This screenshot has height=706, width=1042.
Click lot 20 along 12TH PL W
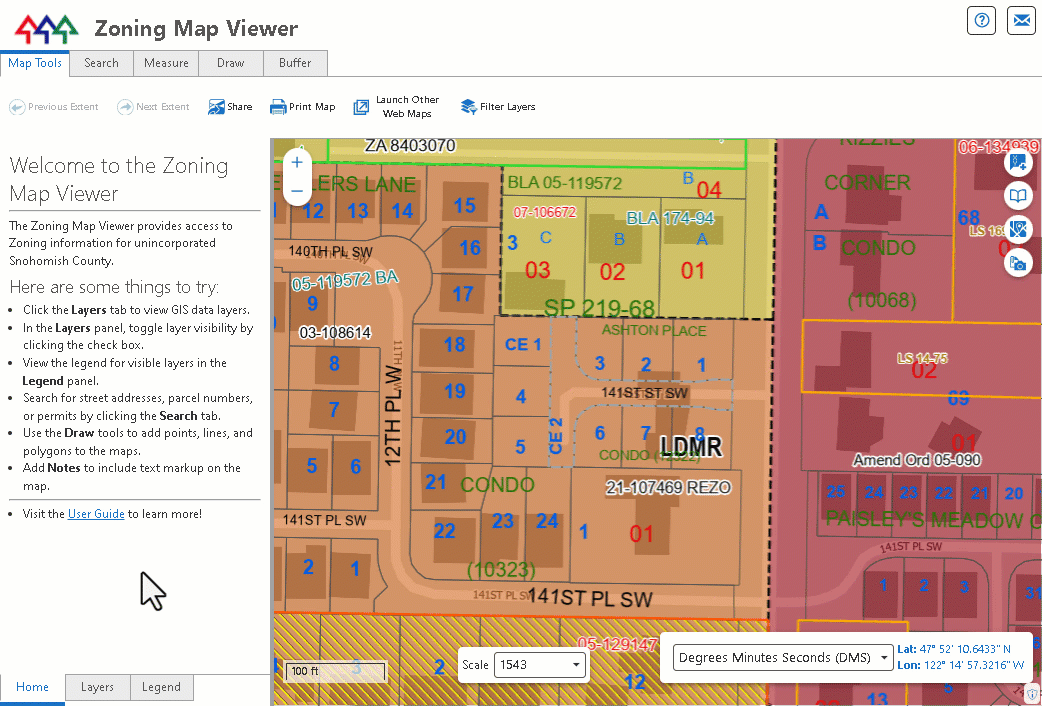click(455, 437)
